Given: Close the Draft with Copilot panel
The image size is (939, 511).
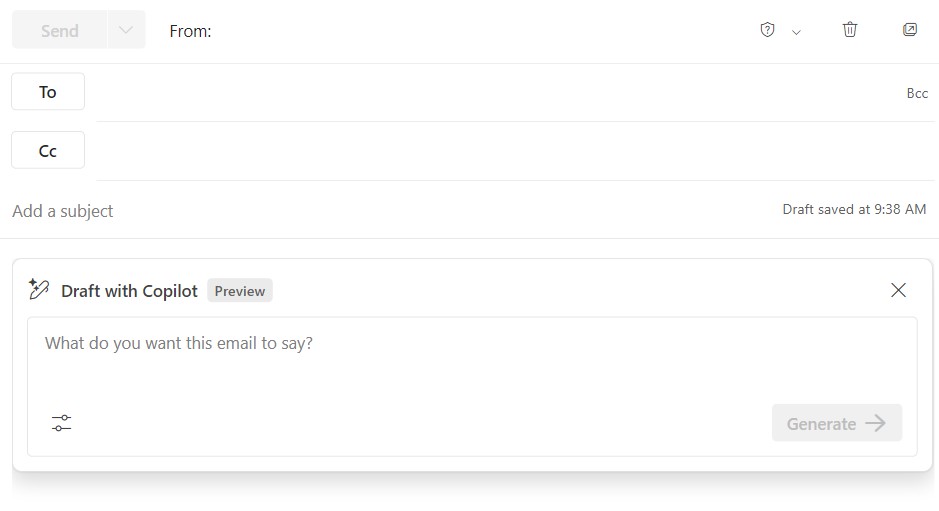Looking at the screenshot, I should pos(898,290).
